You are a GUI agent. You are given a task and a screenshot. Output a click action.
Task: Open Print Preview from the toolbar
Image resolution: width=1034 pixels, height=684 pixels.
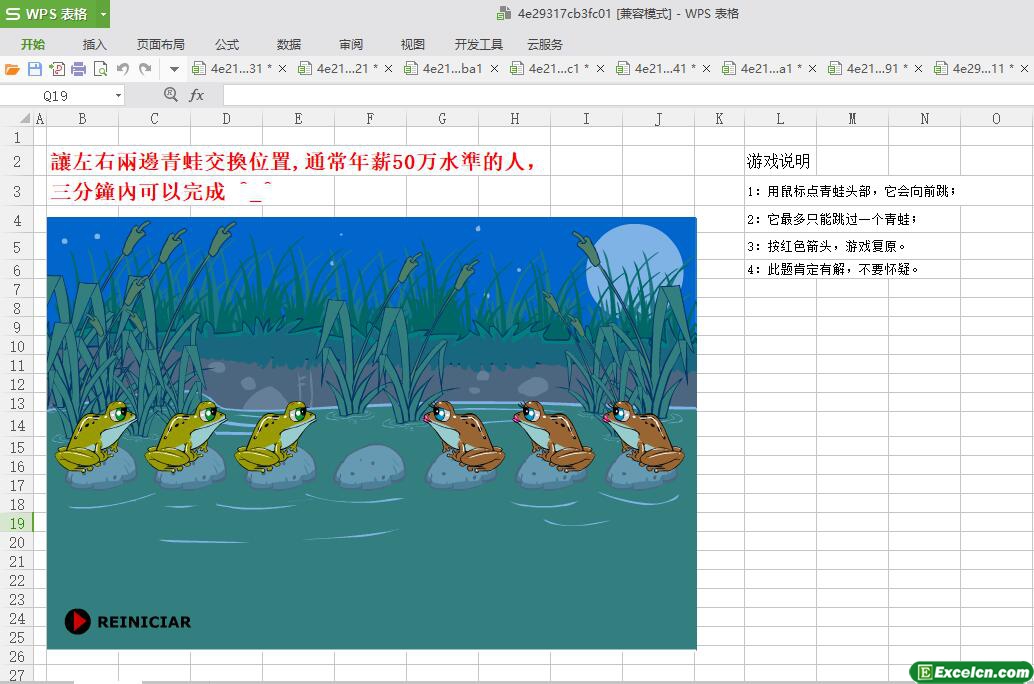(101, 69)
